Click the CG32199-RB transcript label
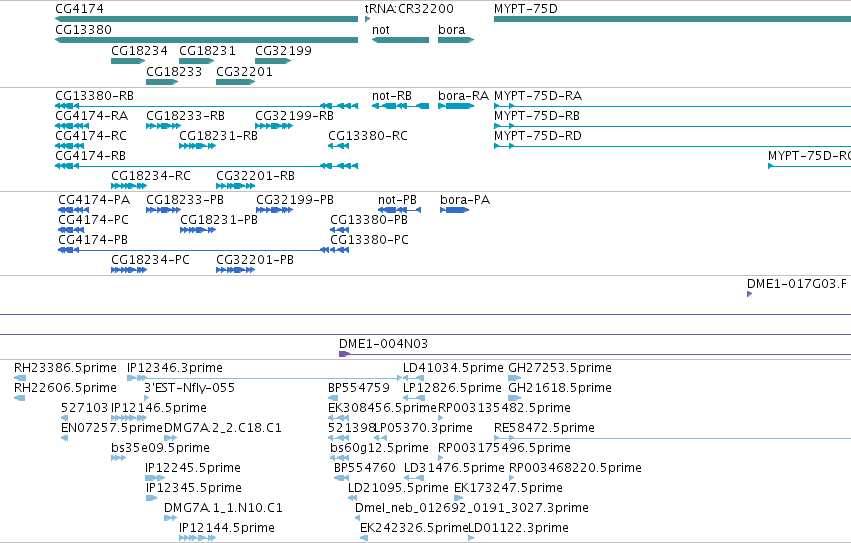This screenshot has height=543, width=851. click(294, 116)
